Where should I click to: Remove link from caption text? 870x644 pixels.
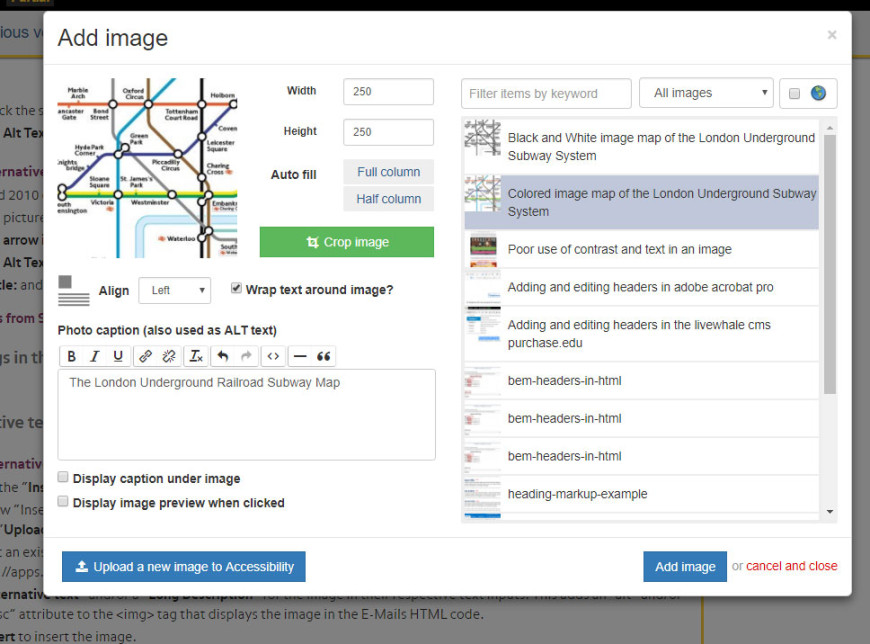[169, 356]
